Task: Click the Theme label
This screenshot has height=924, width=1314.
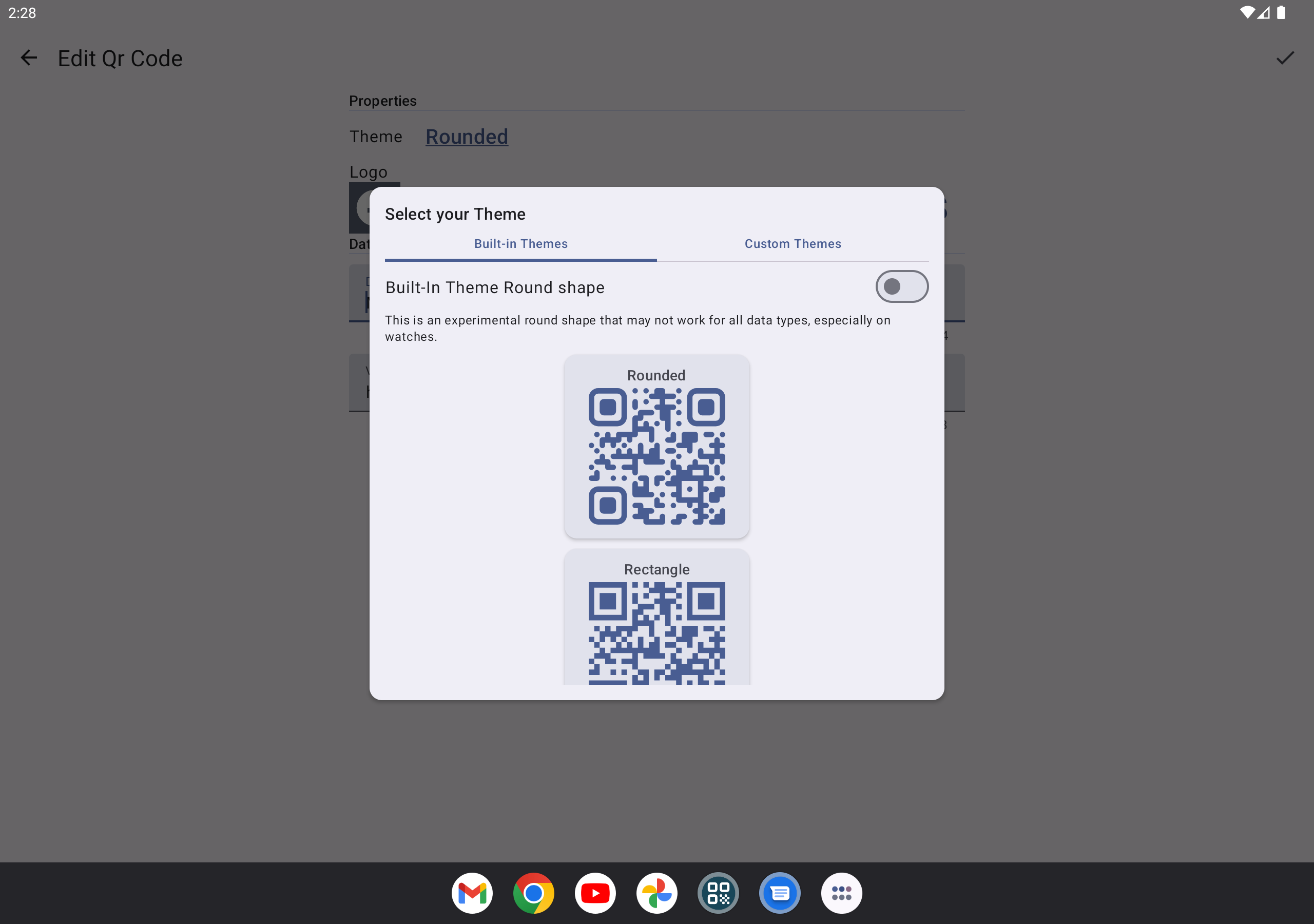Action: 376,137
